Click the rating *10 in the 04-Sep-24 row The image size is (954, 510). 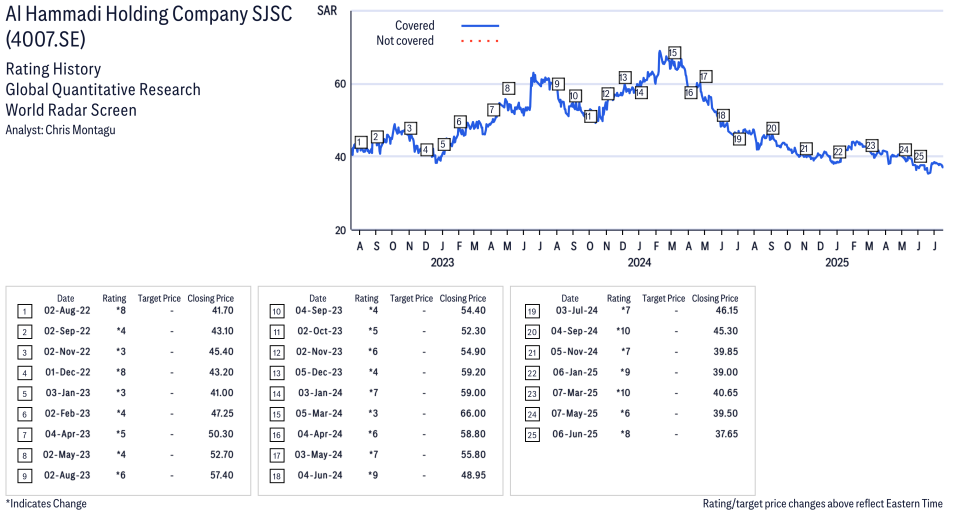[x=622, y=331]
